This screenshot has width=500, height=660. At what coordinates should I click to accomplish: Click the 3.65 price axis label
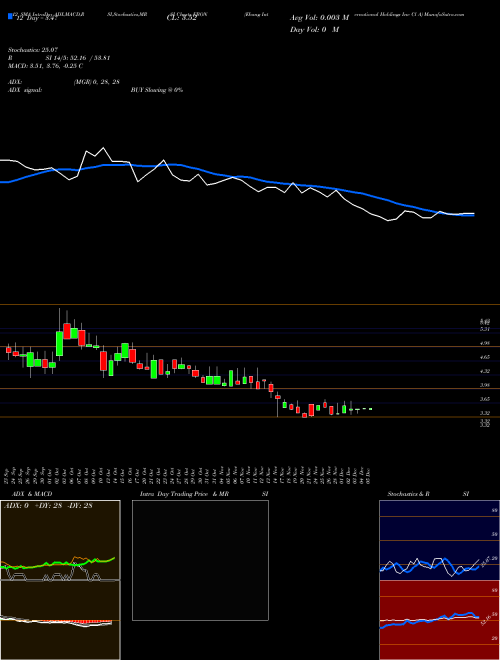(485, 399)
